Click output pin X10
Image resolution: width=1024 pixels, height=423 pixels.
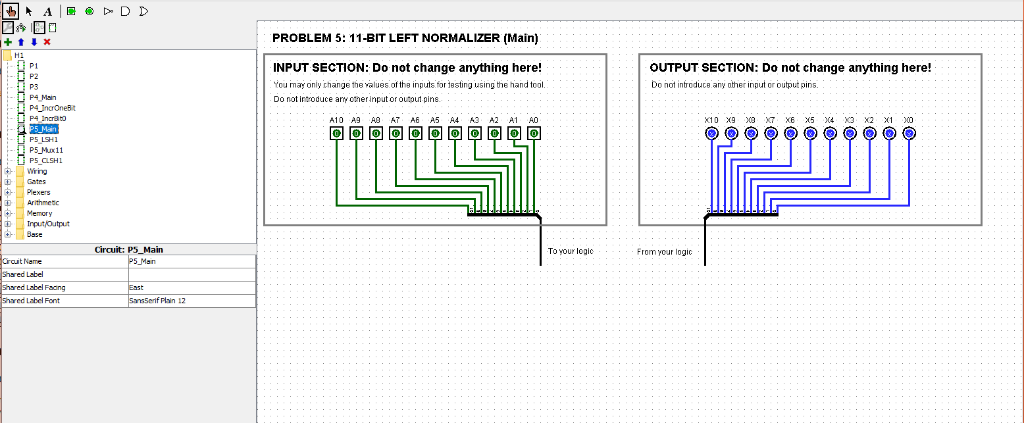pos(712,133)
